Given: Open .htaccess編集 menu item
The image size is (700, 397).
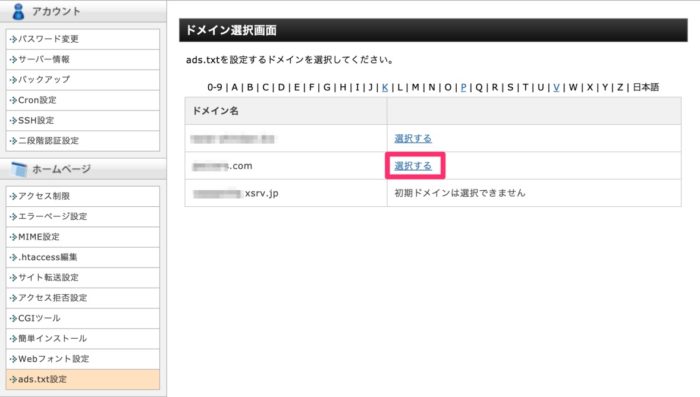Looking at the screenshot, I should (83, 257).
